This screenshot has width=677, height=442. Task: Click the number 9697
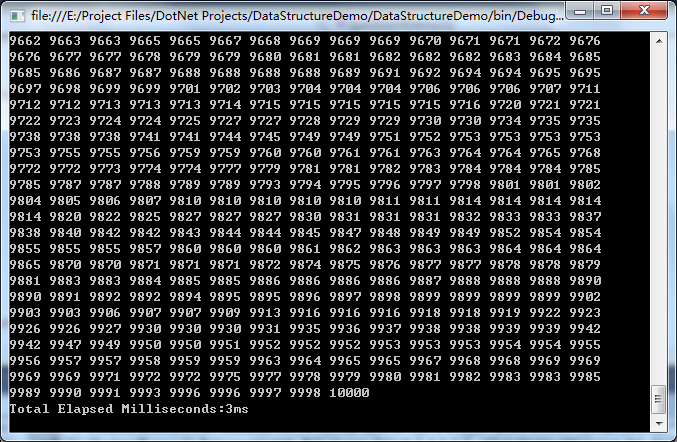tap(25, 89)
